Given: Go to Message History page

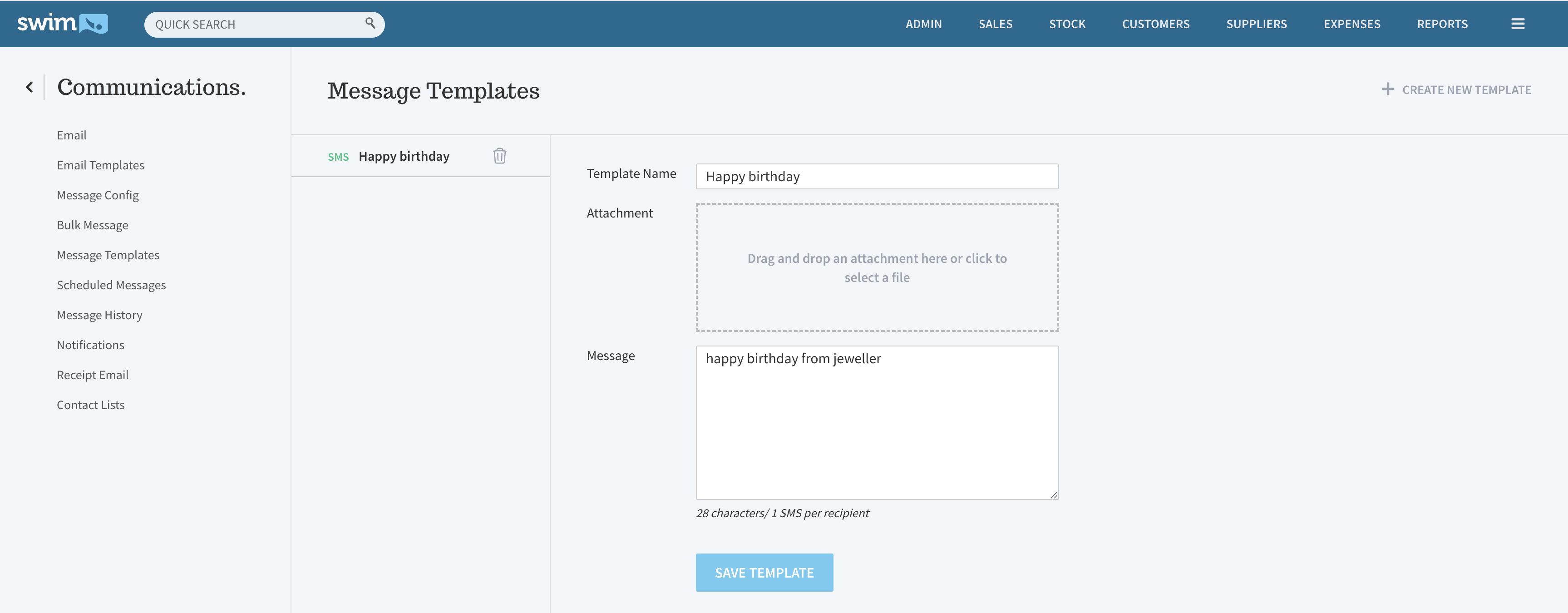Looking at the screenshot, I should coord(99,315).
